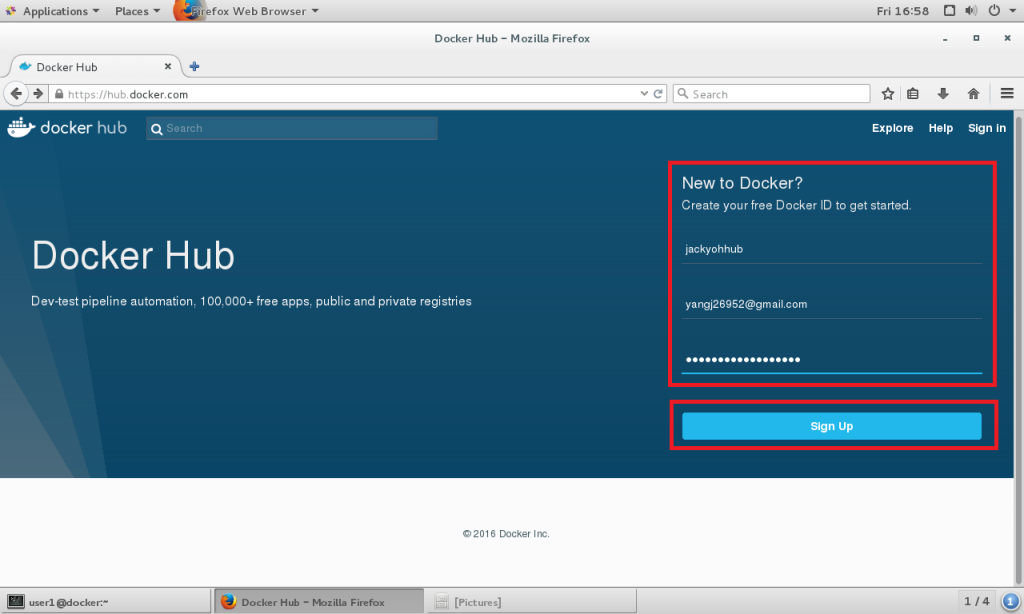Close the Firefox window
The width and height of the screenshot is (1024, 614).
coord(1007,39)
